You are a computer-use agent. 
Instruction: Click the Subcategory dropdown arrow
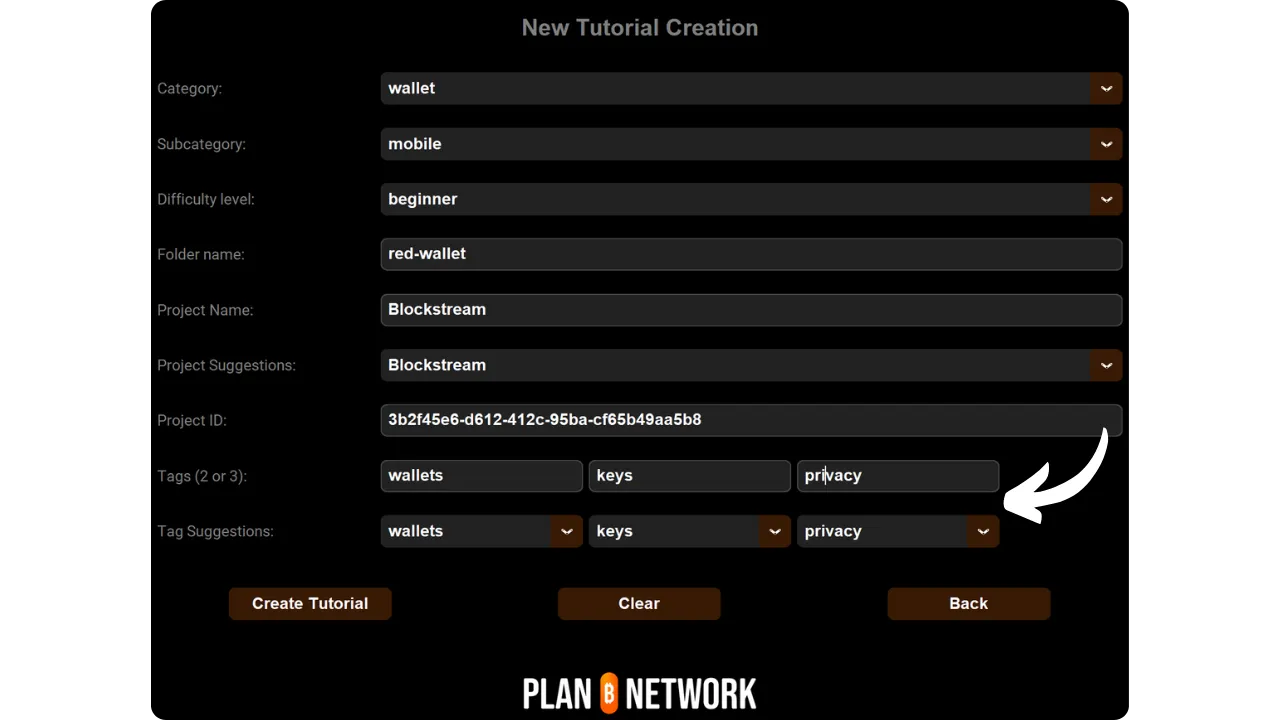(x=1106, y=144)
